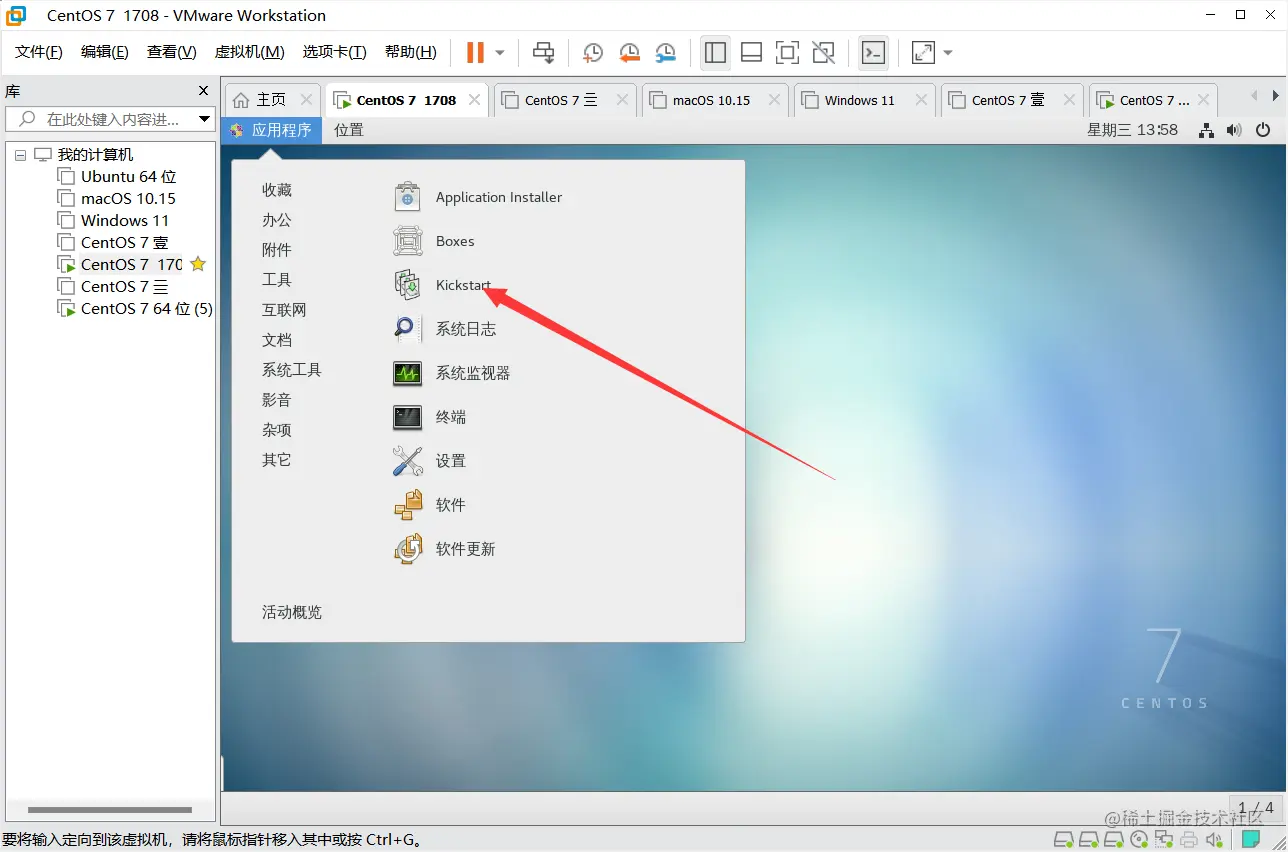Viewport: 1288px width, 852px height.
Task: Open the 选项卡(T) menu
Action: (x=335, y=52)
